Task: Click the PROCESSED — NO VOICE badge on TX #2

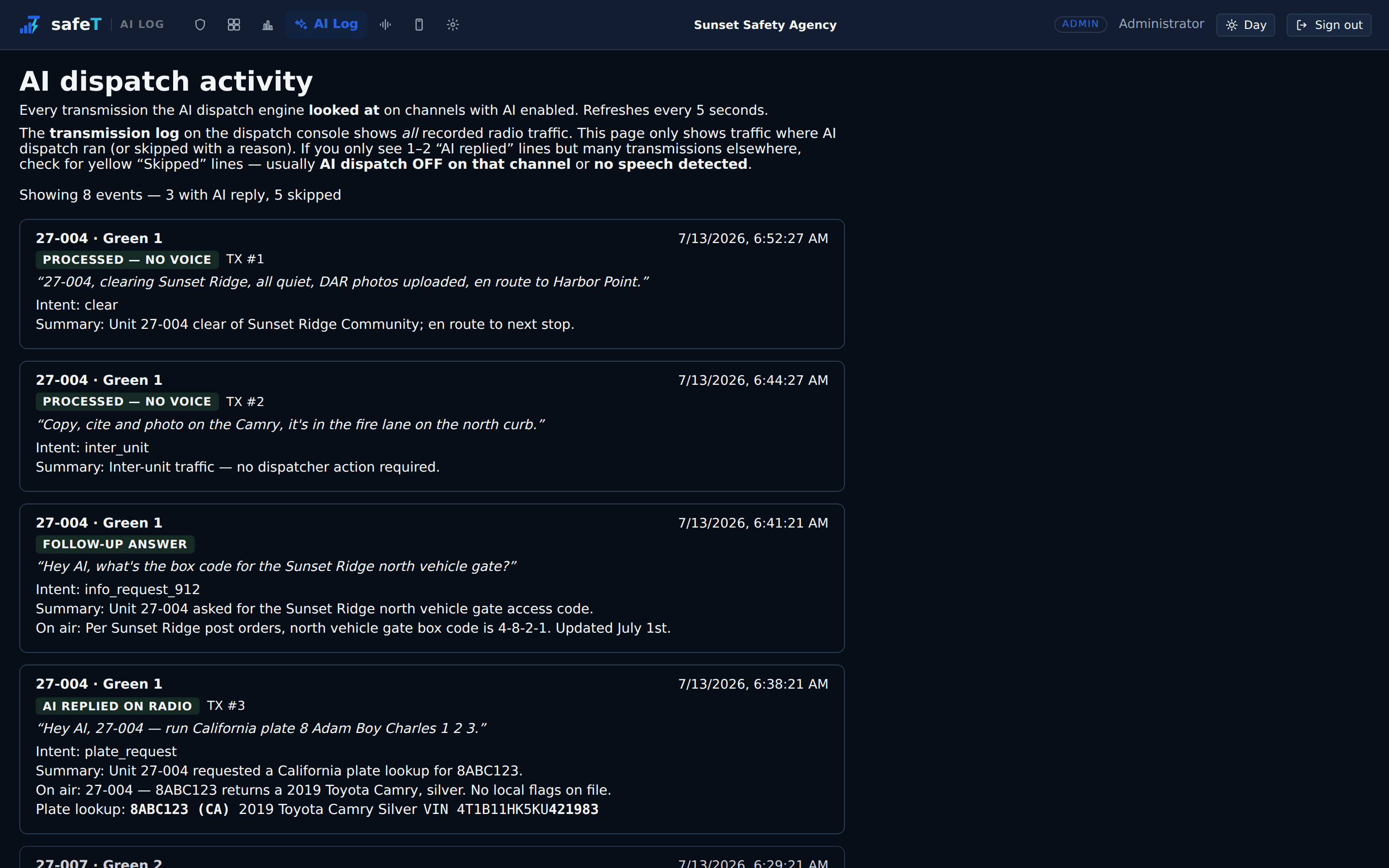Action: (127, 402)
